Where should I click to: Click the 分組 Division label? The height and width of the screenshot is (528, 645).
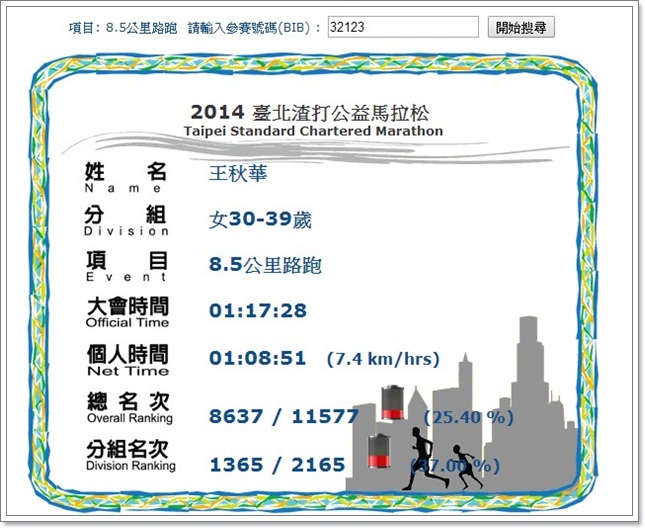coord(126,221)
